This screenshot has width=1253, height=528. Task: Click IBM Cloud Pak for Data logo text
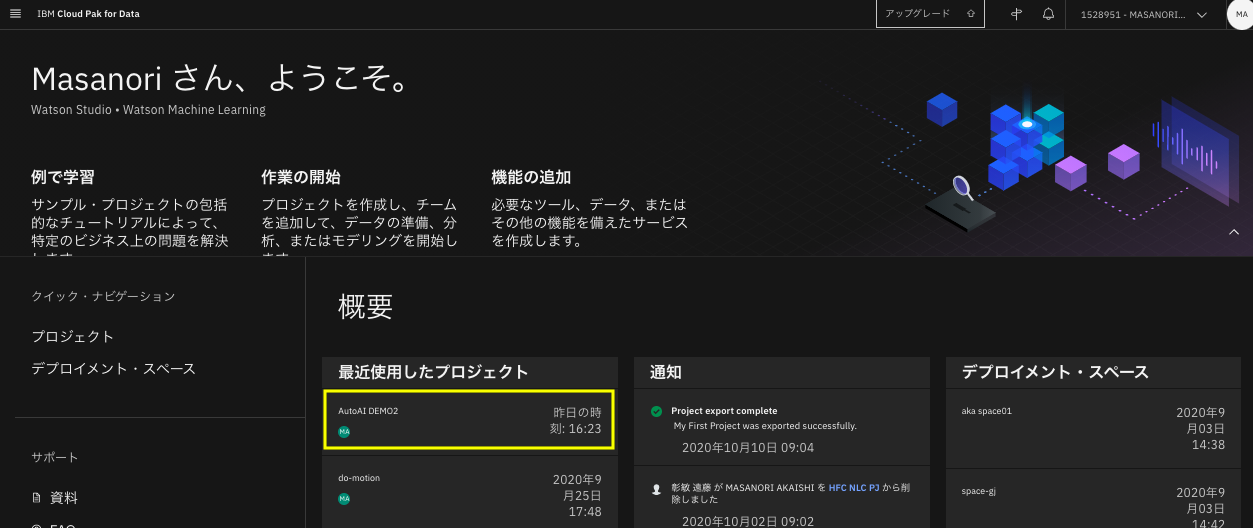87,14
